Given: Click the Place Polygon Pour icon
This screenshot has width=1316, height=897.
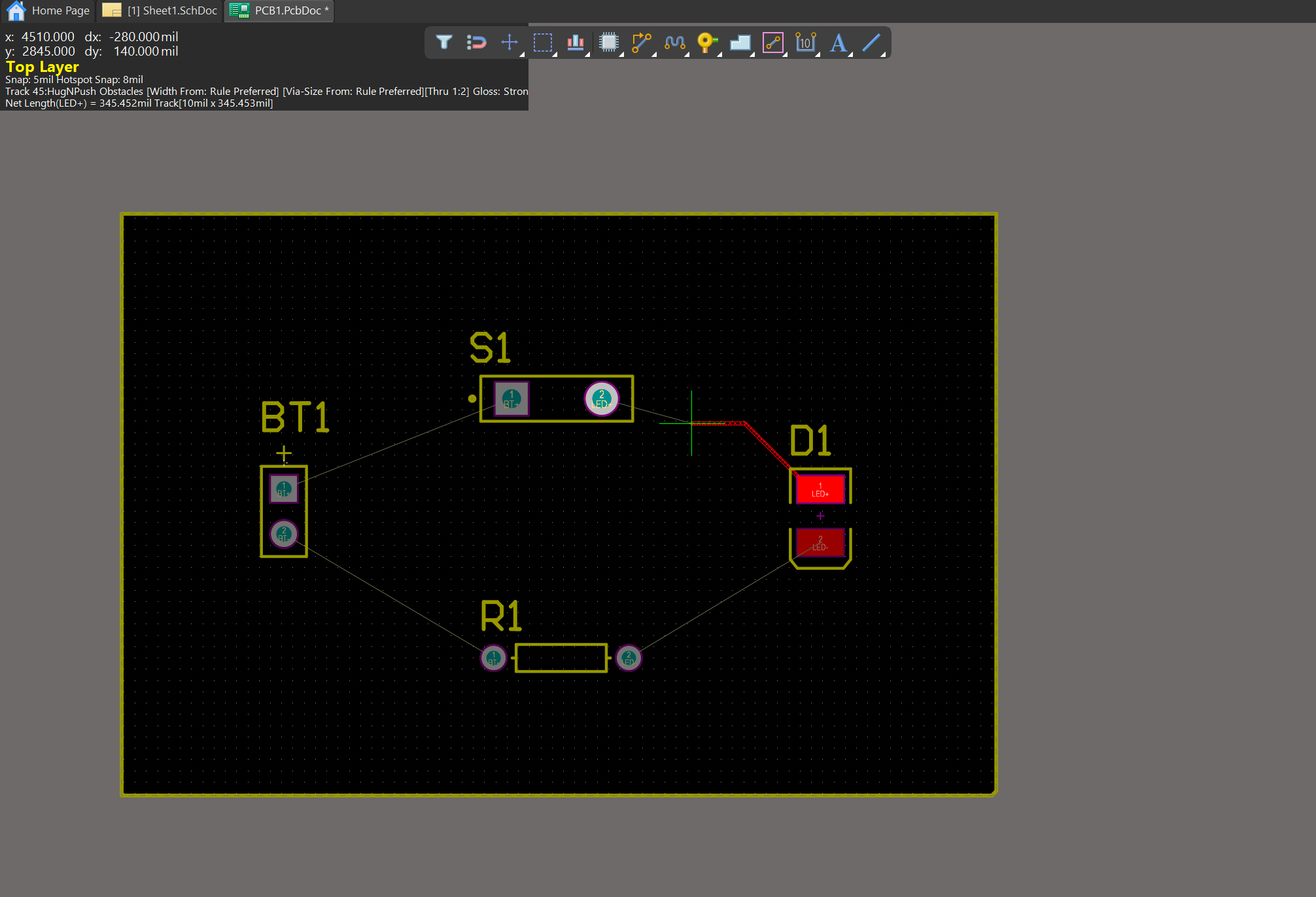Looking at the screenshot, I should 740,43.
